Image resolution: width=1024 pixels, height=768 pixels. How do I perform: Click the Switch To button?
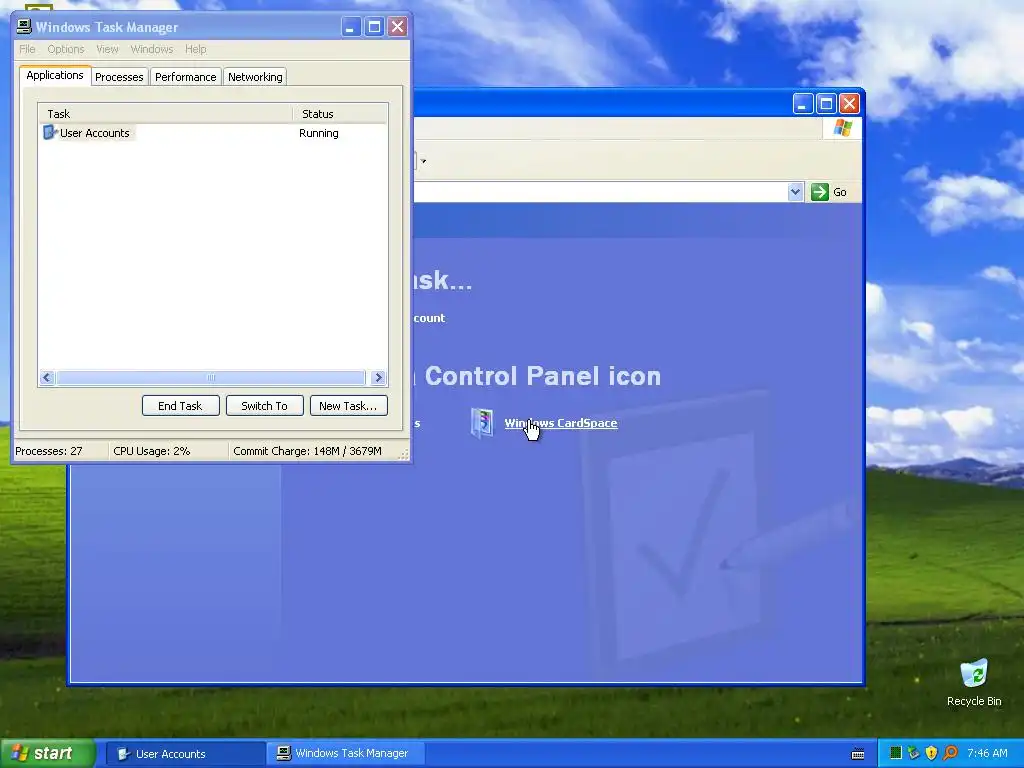click(264, 406)
